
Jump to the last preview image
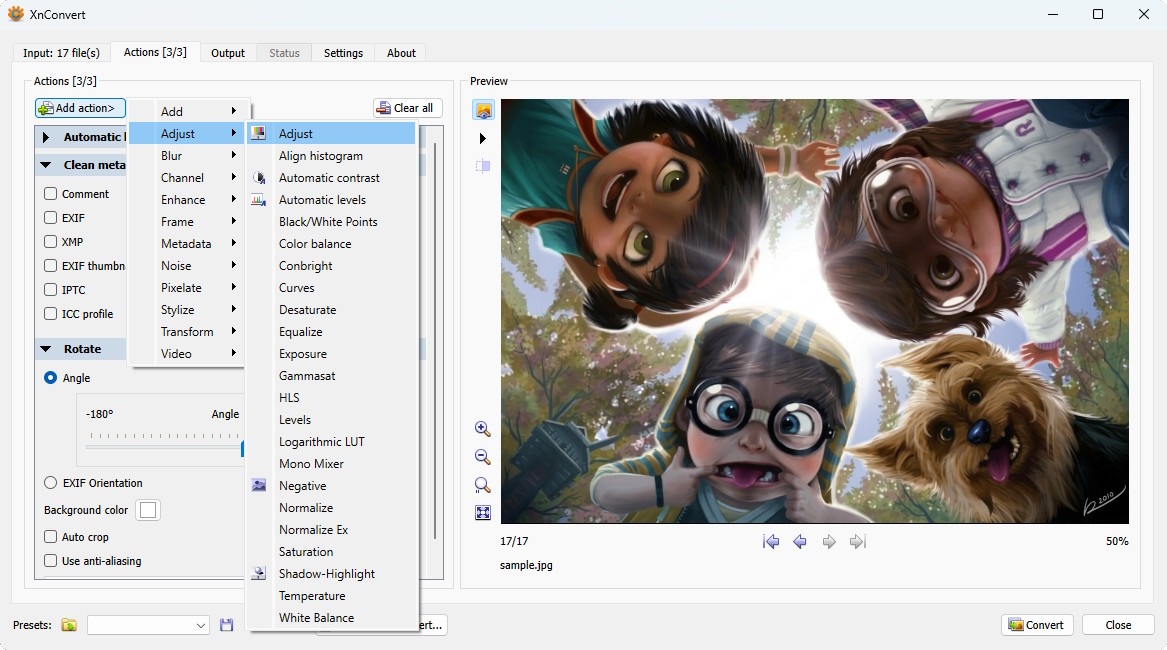click(857, 541)
